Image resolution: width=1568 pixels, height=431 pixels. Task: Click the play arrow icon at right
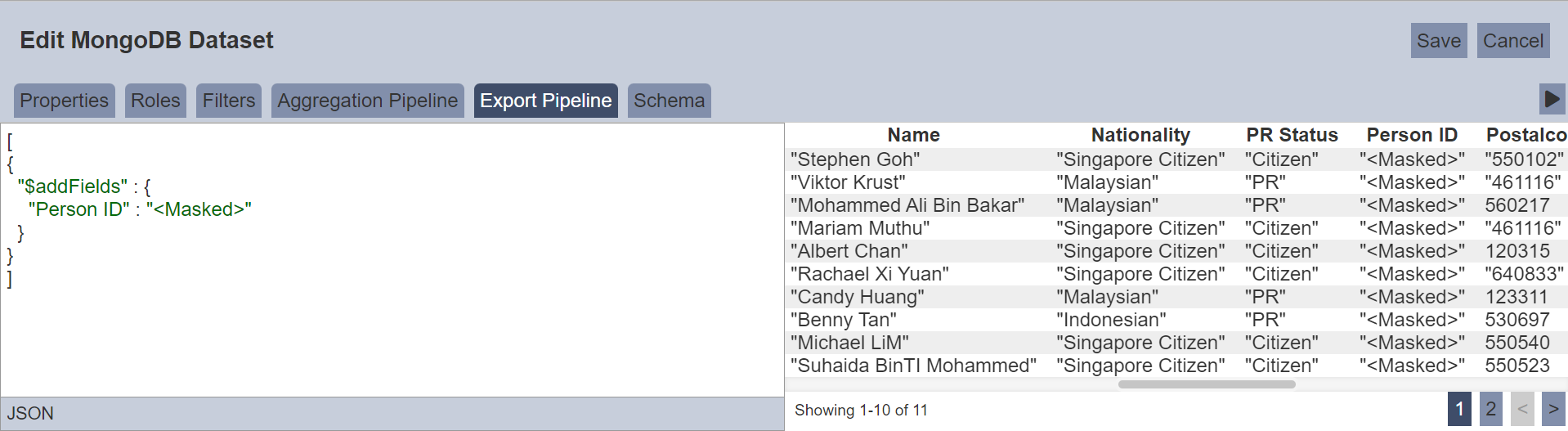1552,100
